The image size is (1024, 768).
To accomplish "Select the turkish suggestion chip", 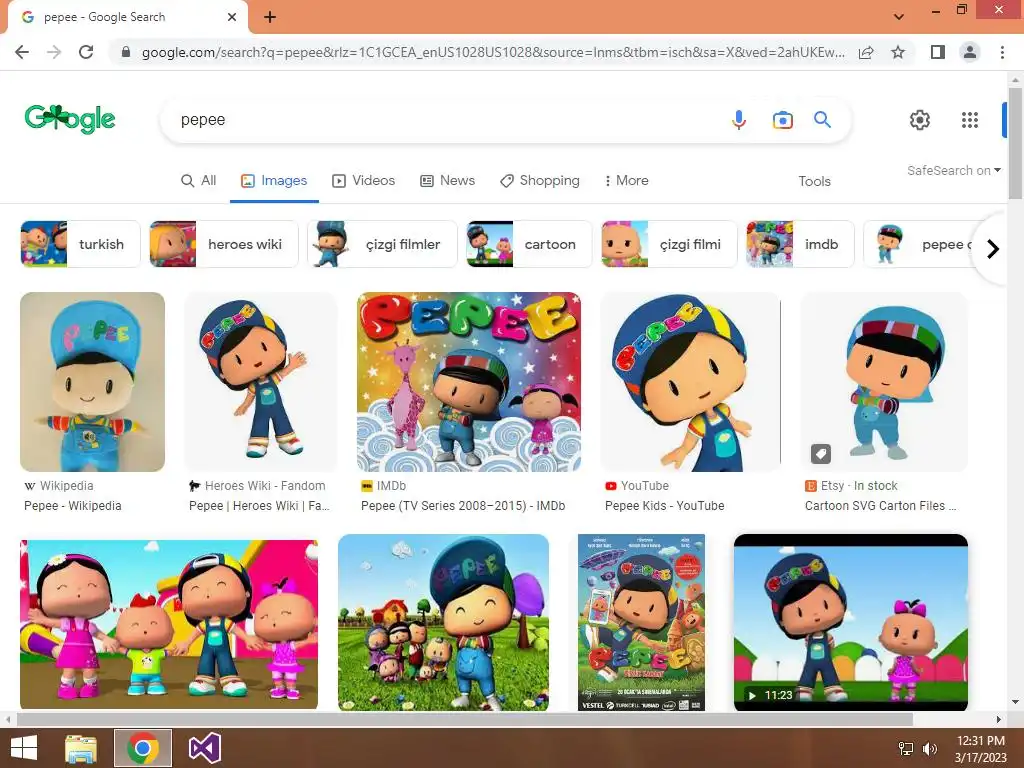I will 80,244.
